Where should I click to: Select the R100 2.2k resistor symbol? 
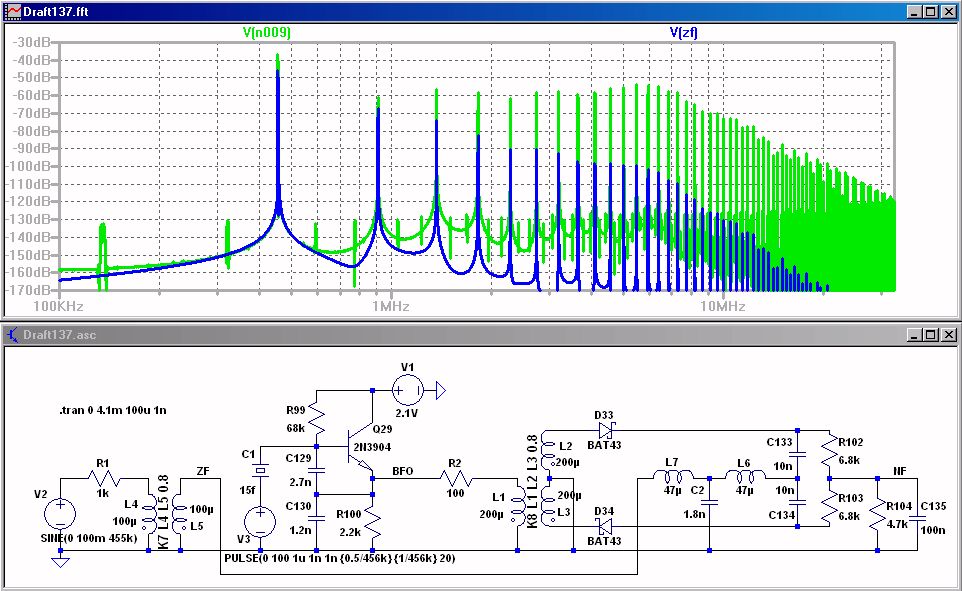[372, 523]
